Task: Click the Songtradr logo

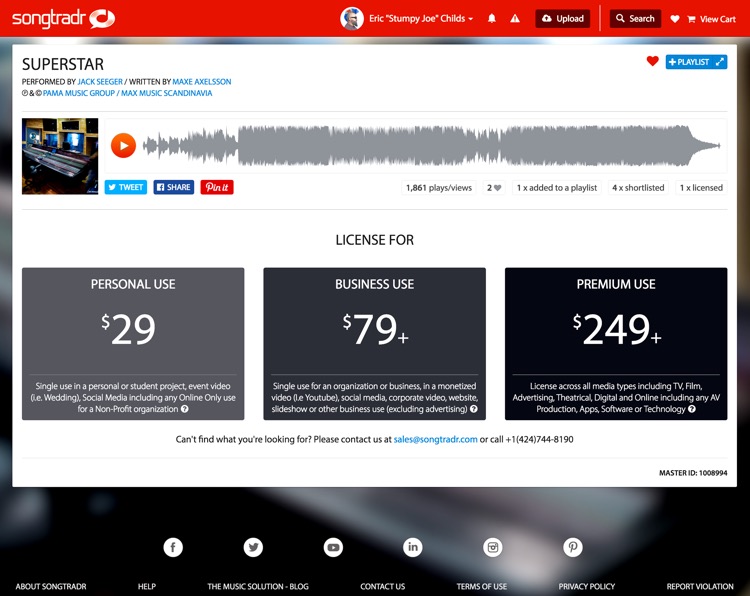Action: 63,19
